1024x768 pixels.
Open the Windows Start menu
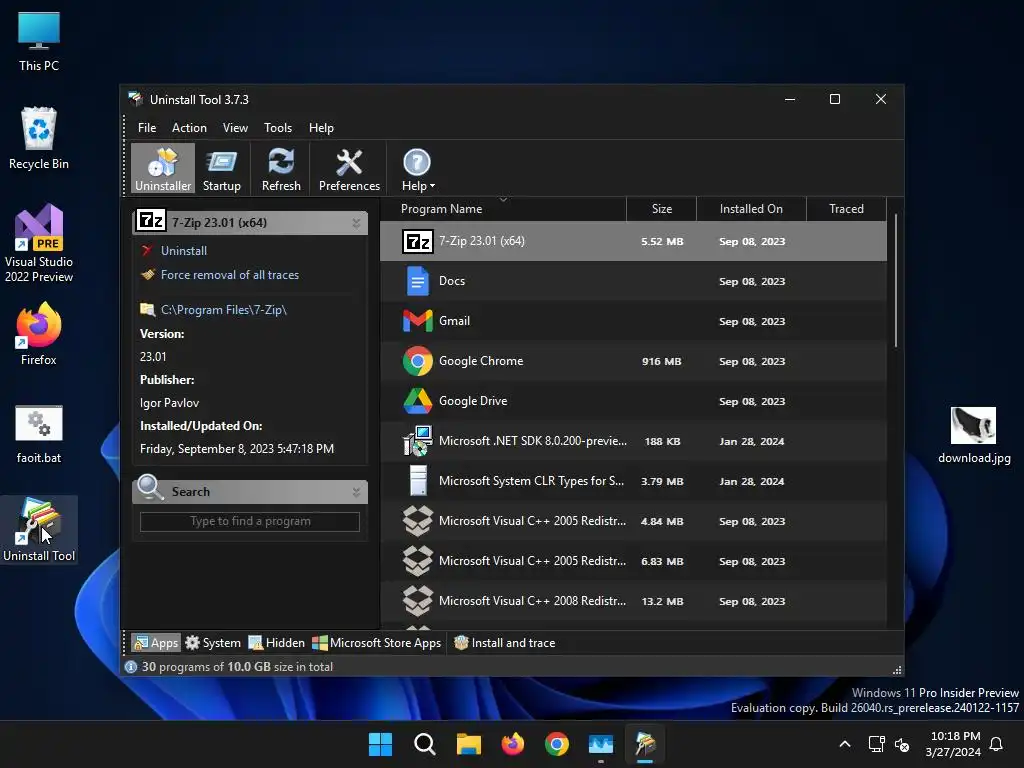[x=380, y=744]
